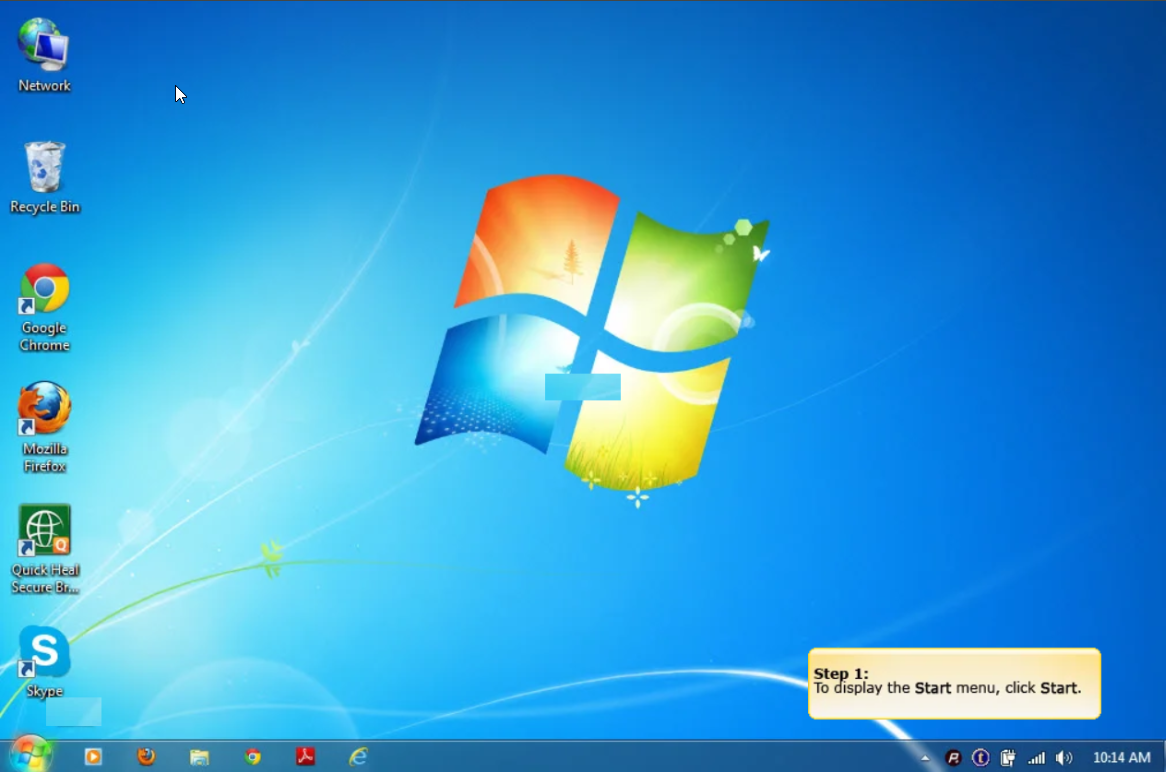The image size is (1166, 772).
Task: Open Windows Media Player from the taskbar
Action: [93, 757]
